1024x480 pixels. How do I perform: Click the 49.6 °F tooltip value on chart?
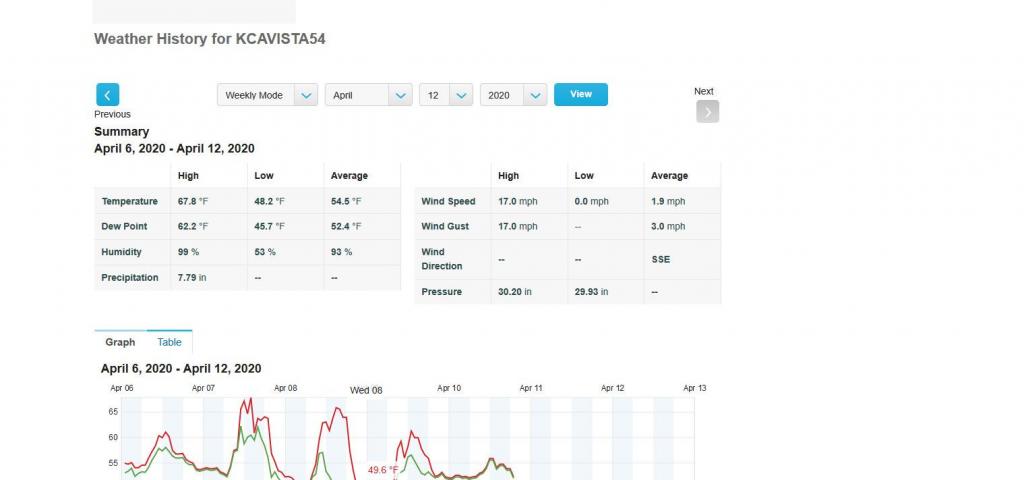tap(383, 470)
